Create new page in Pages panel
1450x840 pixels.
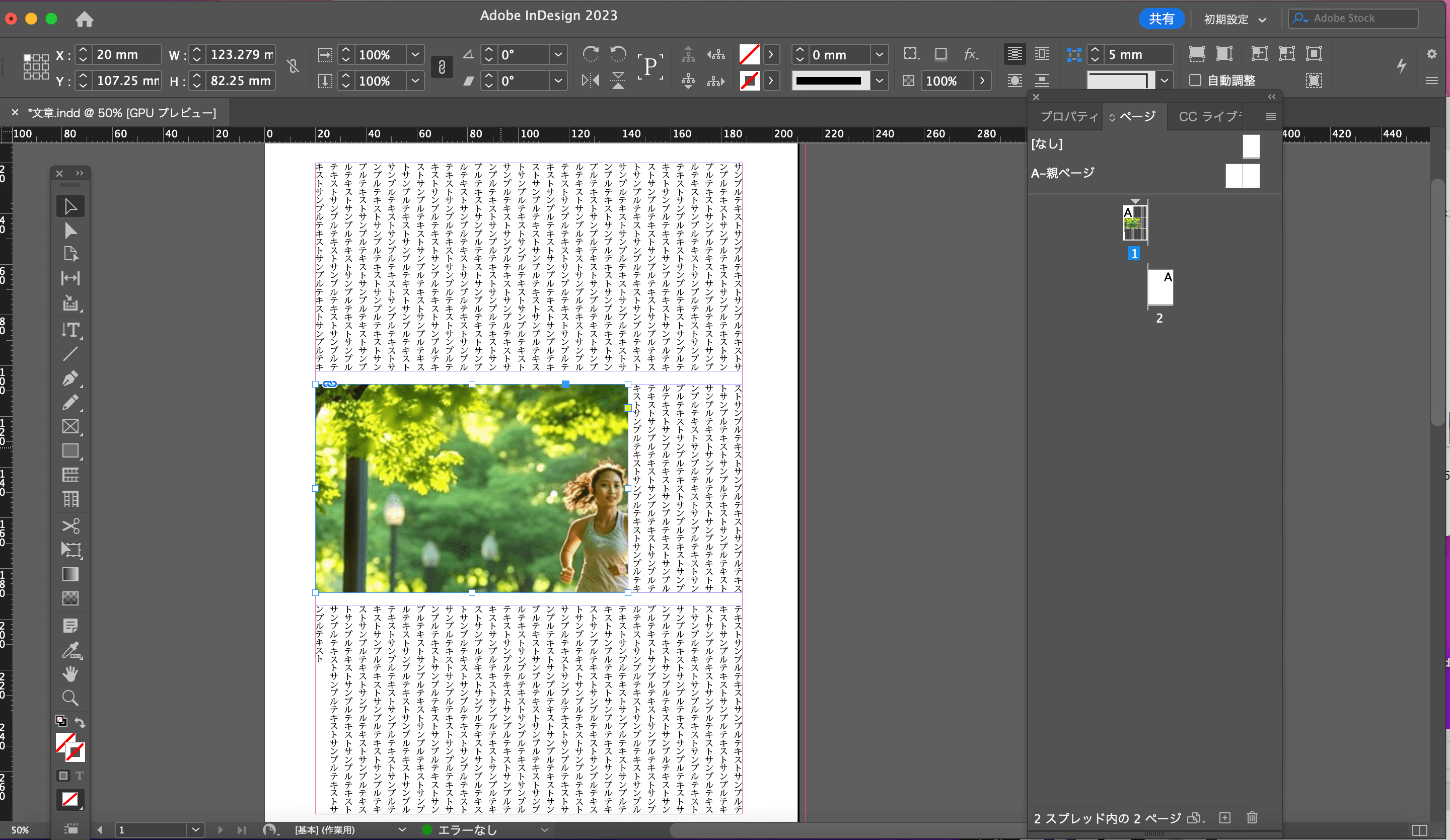click(x=1224, y=817)
